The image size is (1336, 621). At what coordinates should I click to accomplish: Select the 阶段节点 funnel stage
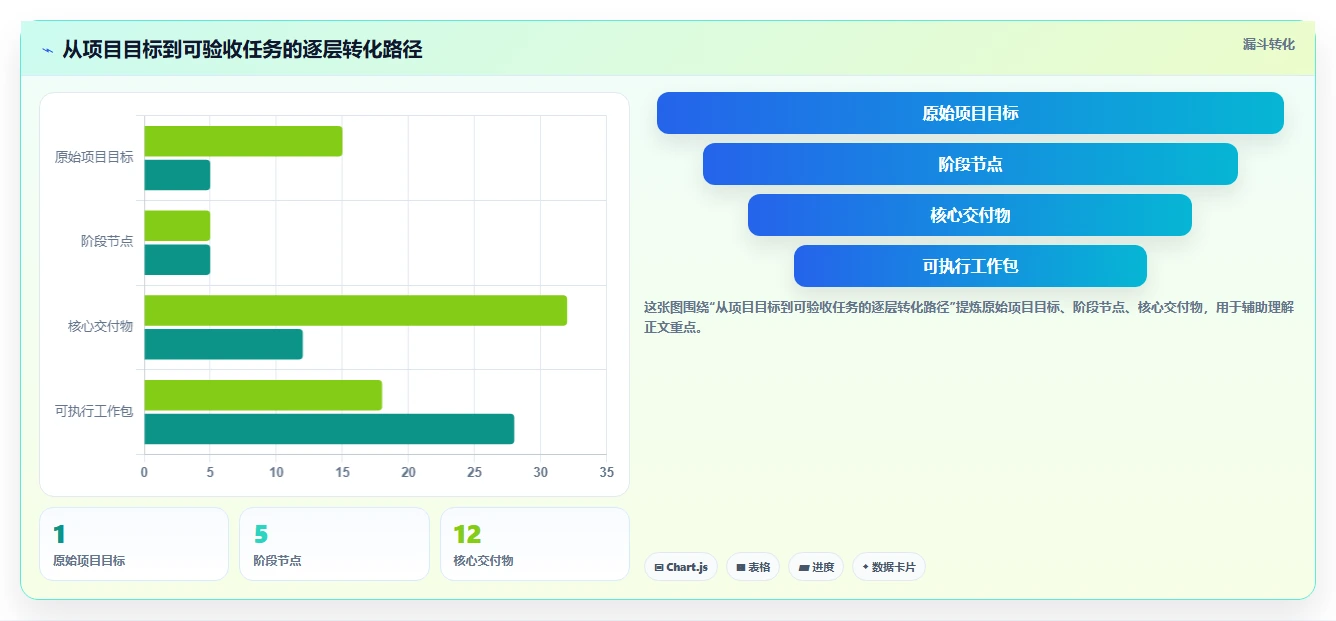[x=970, y=164]
